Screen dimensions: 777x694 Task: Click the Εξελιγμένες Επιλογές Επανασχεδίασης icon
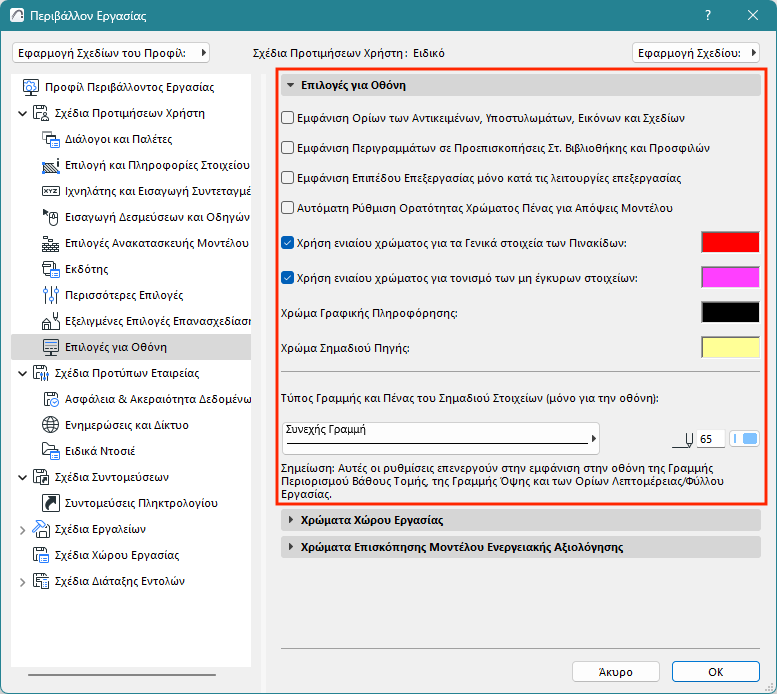51,321
